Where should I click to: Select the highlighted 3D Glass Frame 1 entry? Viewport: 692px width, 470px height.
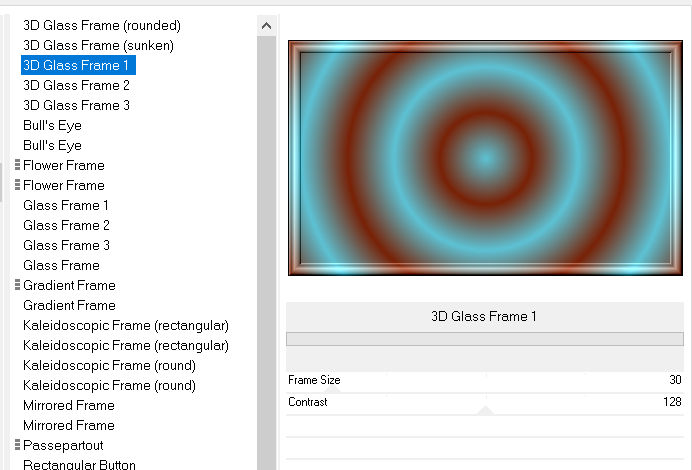(x=78, y=65)
